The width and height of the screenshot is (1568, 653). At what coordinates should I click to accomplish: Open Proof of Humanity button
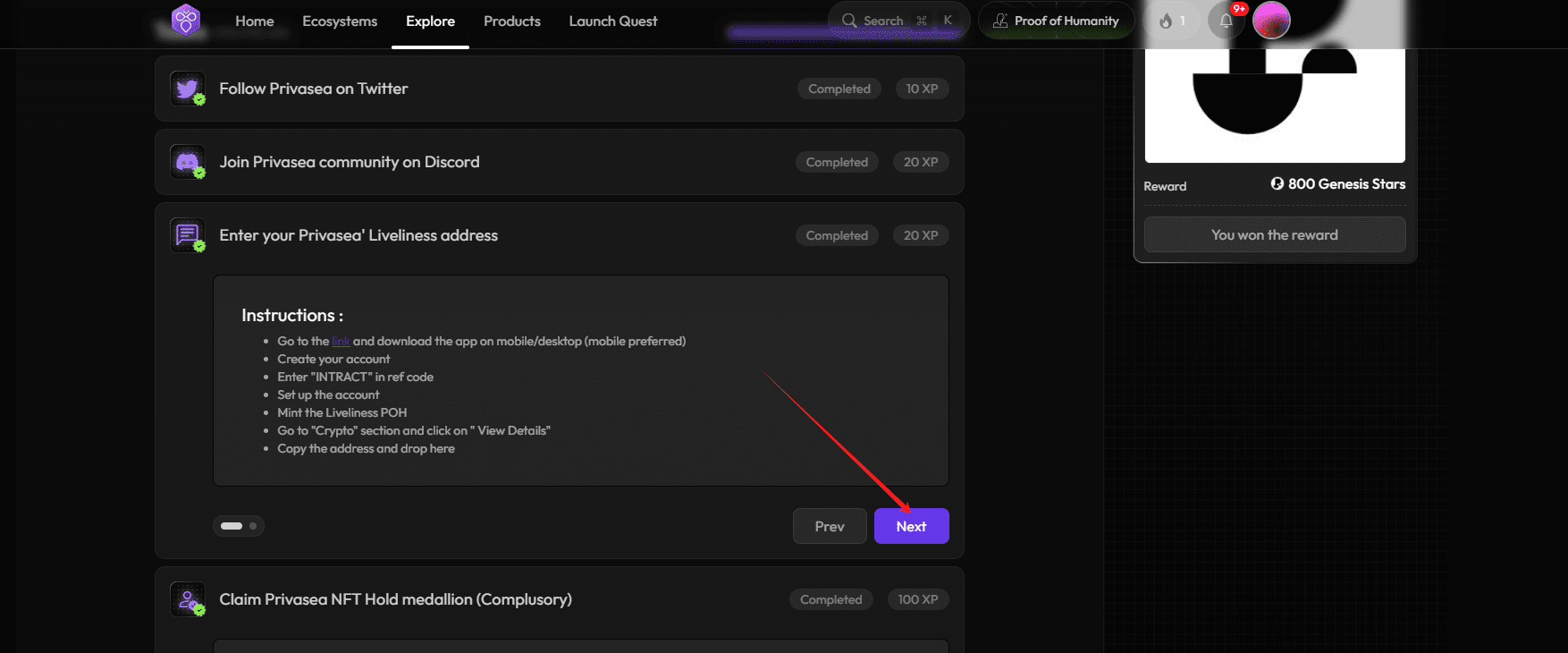1056,21
